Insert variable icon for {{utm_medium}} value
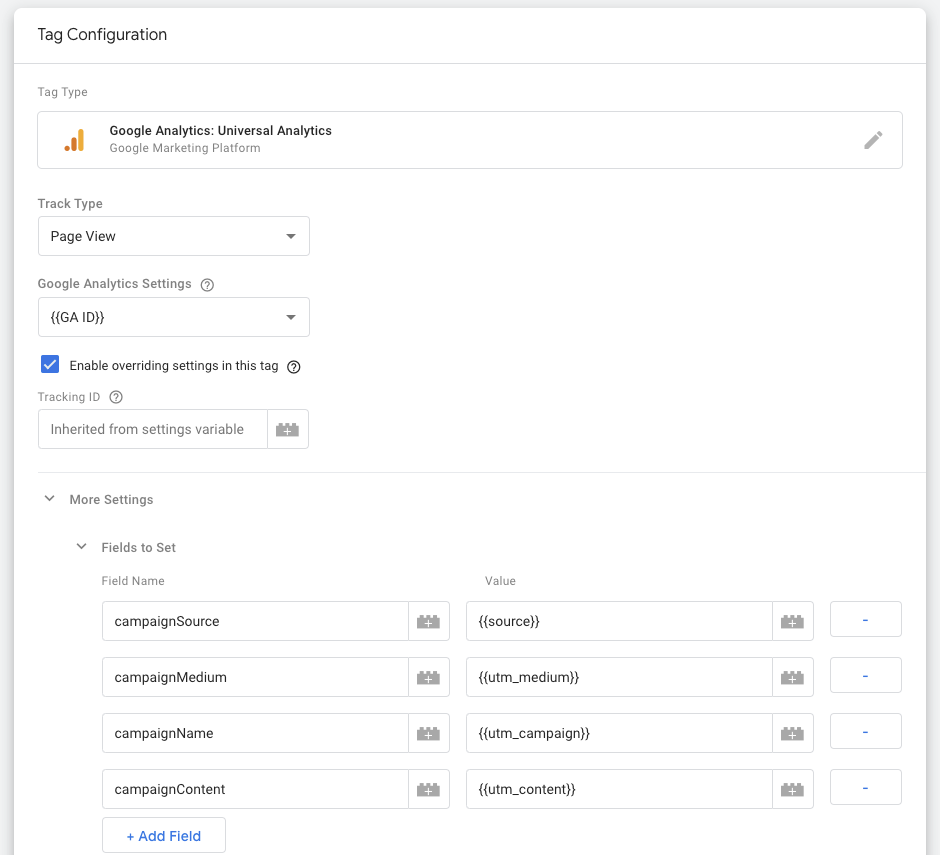 click(793, 678)
